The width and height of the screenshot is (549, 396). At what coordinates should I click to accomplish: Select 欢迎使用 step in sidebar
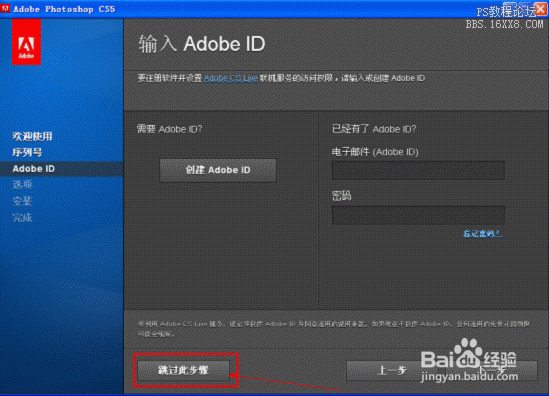point(32,136)
